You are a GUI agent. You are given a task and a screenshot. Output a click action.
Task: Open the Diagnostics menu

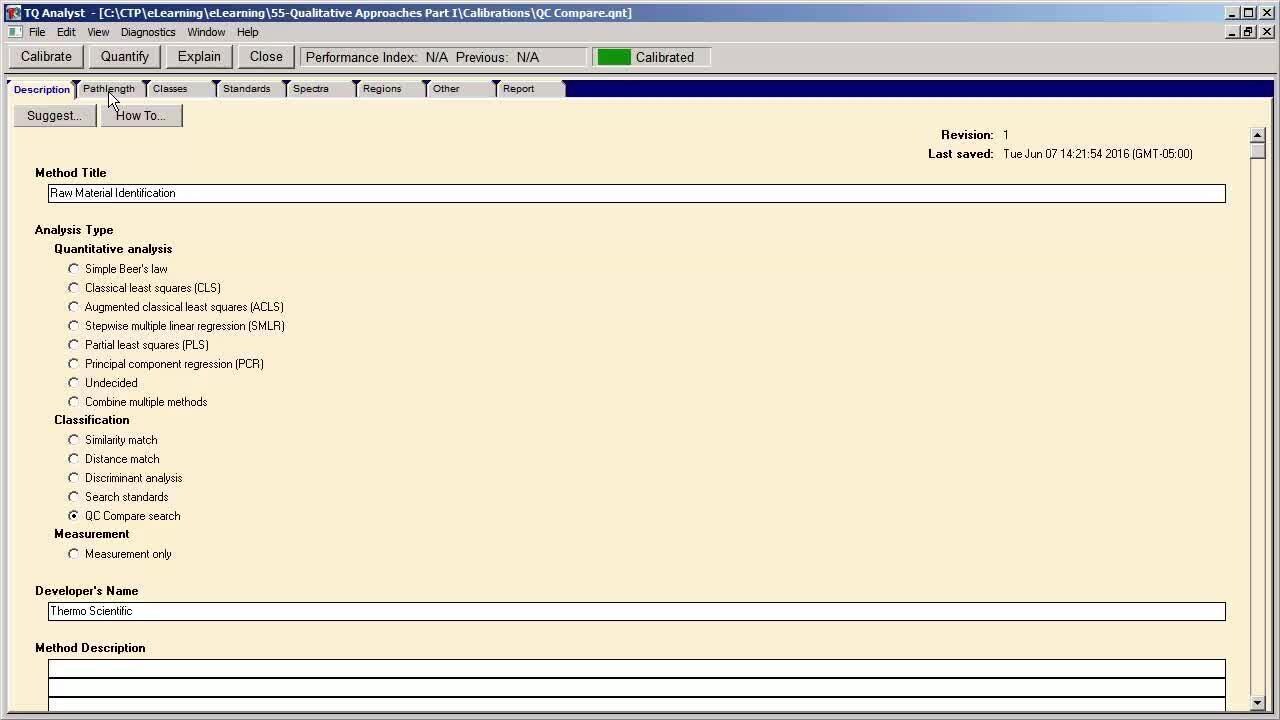pos(148,32)
